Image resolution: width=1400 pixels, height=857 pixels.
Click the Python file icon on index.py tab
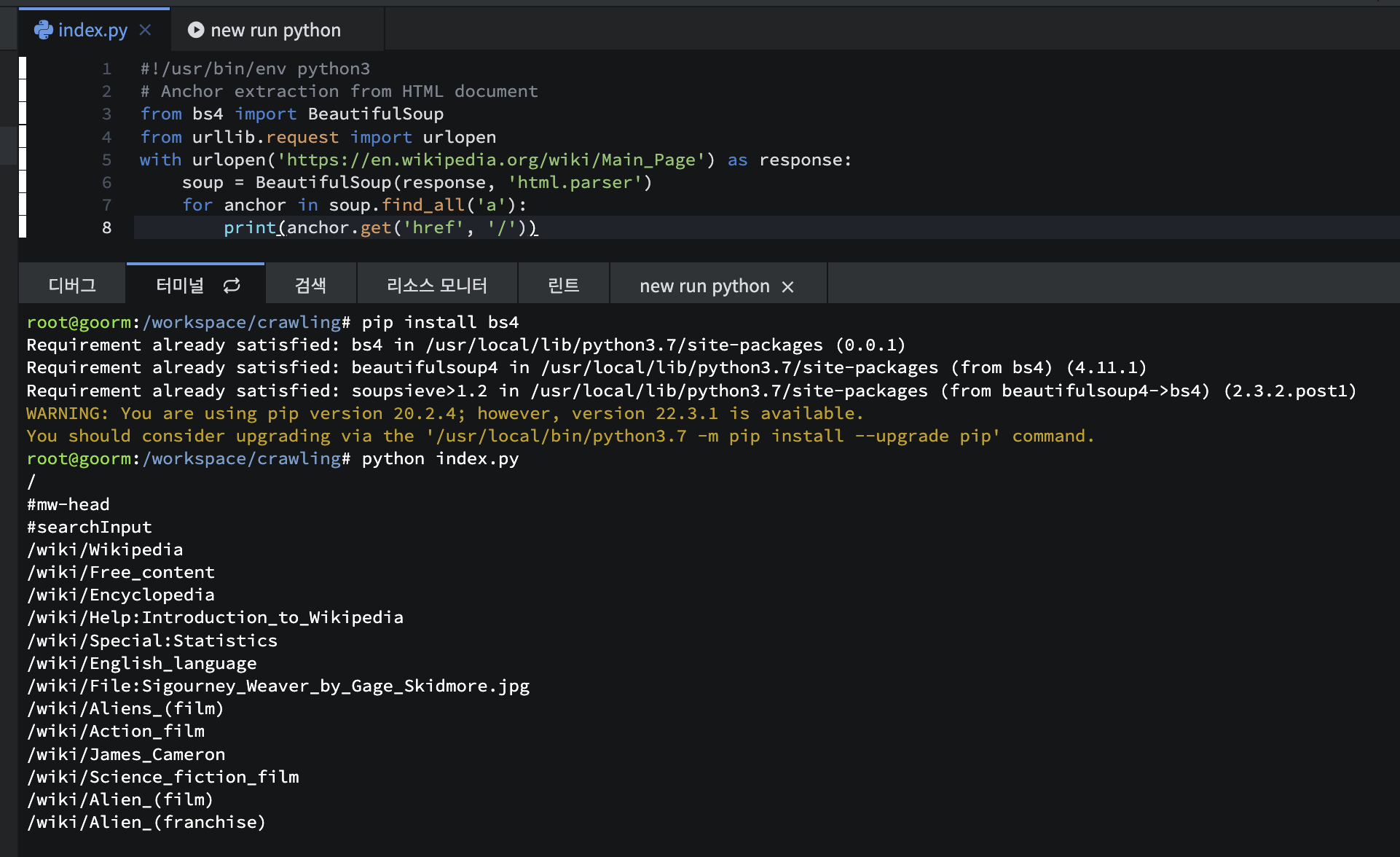click(x=43, y=30)
